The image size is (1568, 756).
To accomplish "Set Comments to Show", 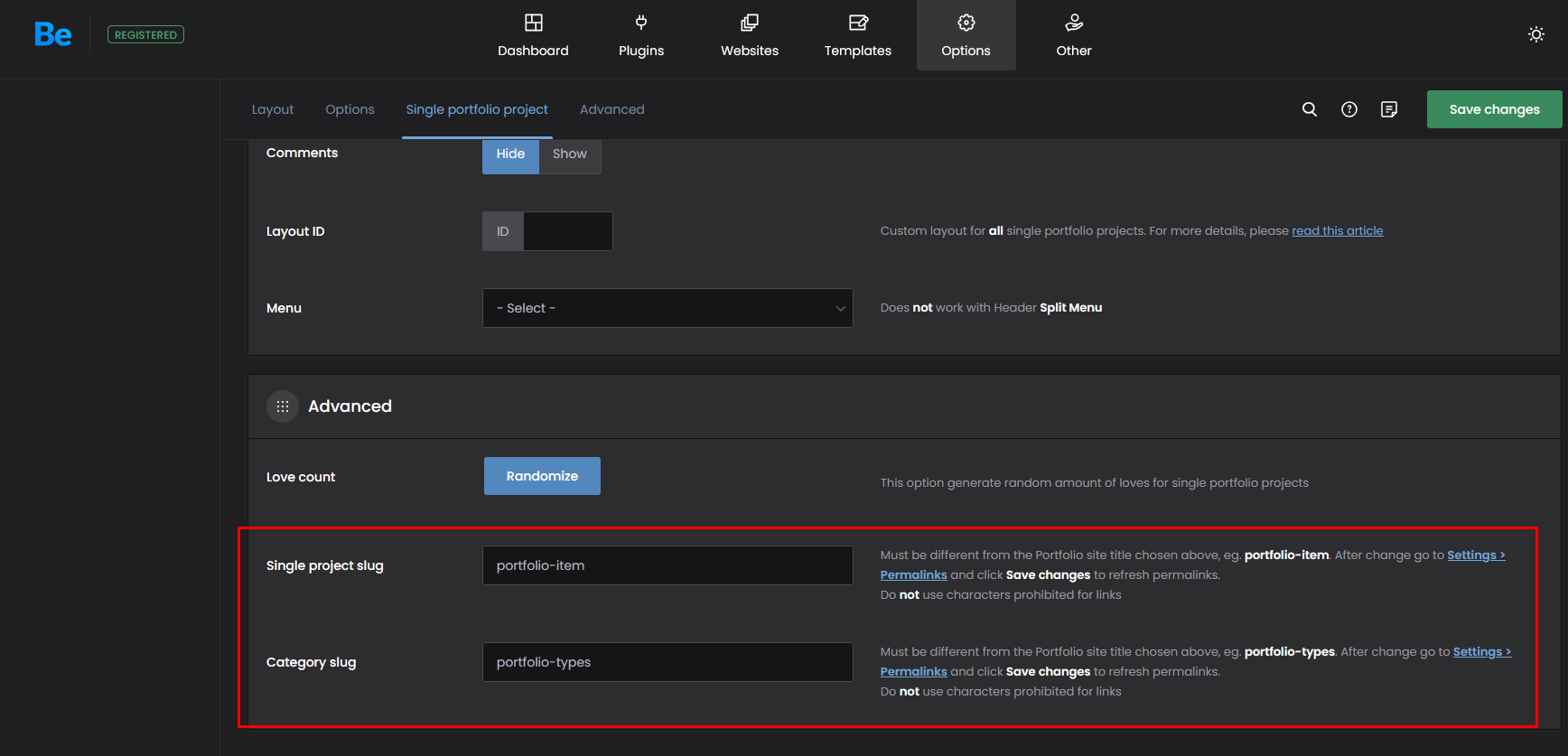I will tap(569, 154).
